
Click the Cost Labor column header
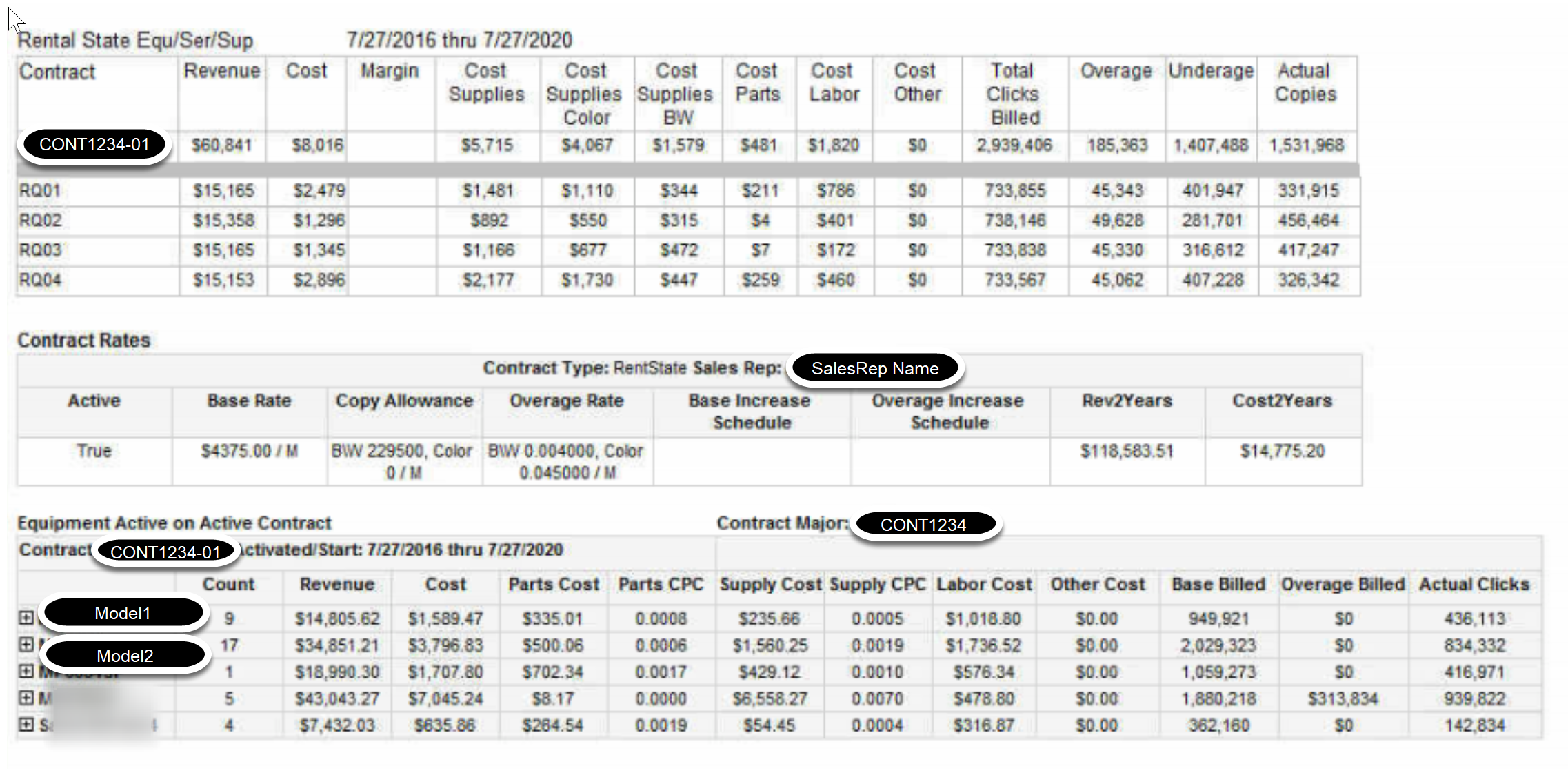pos(834,82)
